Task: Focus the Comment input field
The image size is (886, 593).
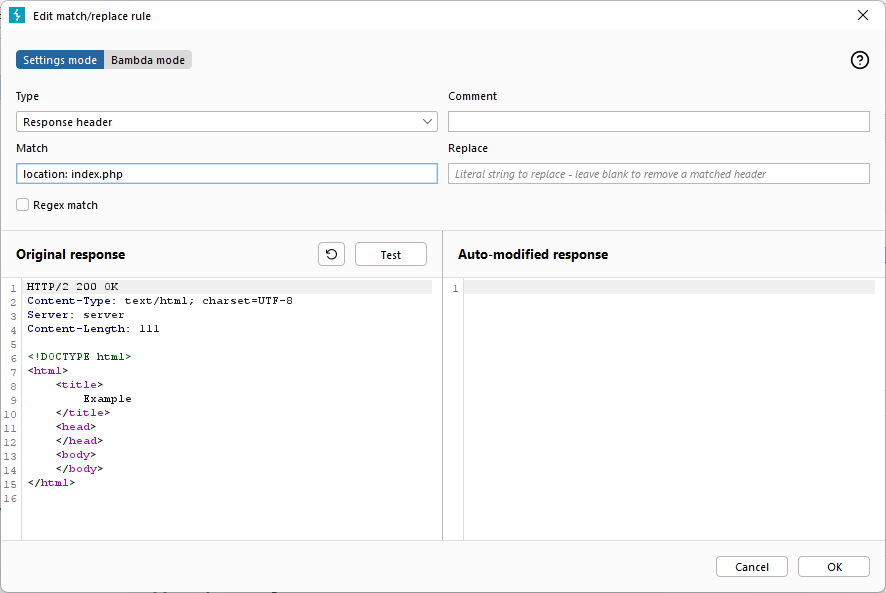Action: pyautogui.click(x=658, y=122)
